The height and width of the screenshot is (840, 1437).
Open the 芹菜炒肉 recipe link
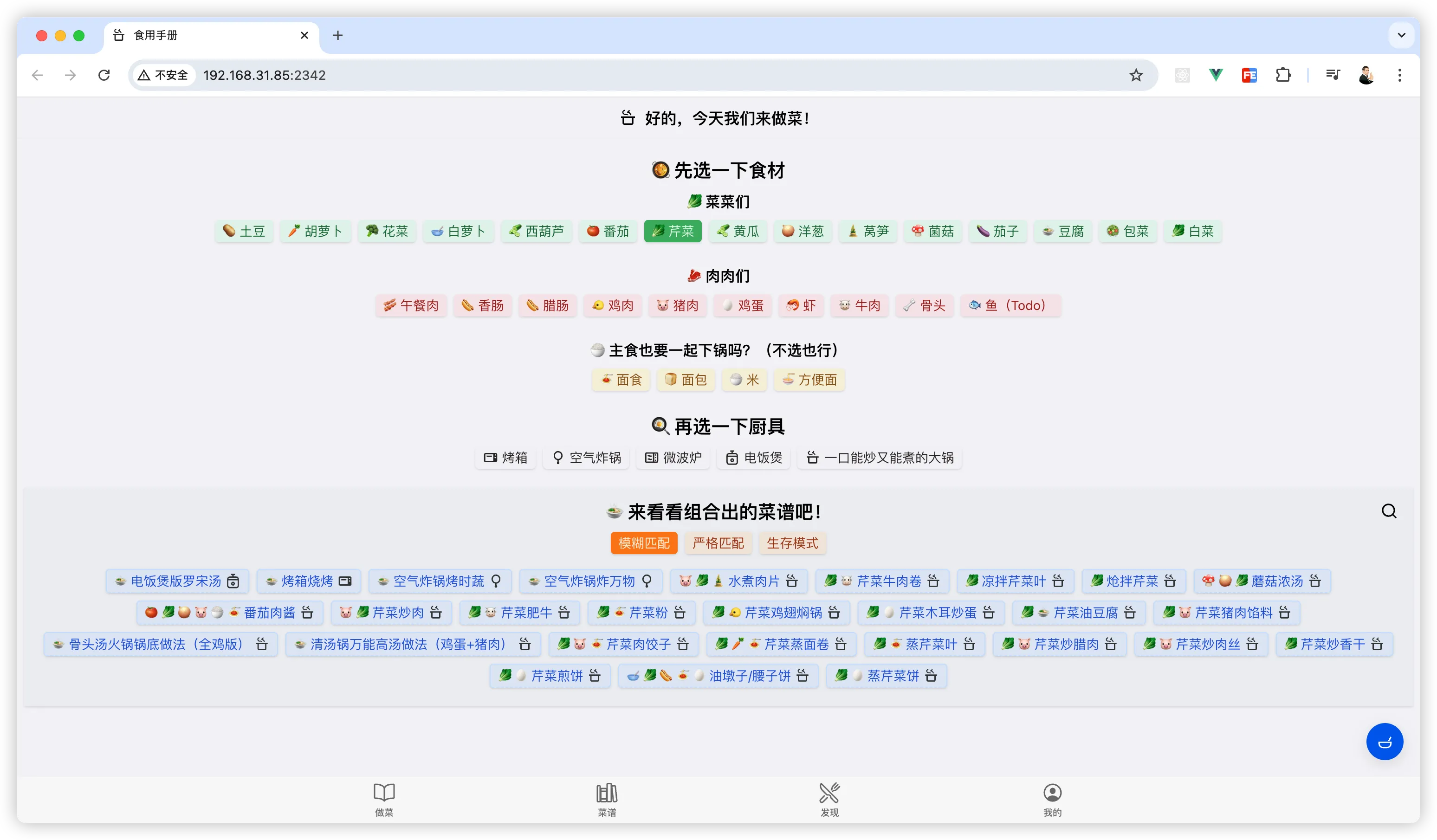point(391,613)
